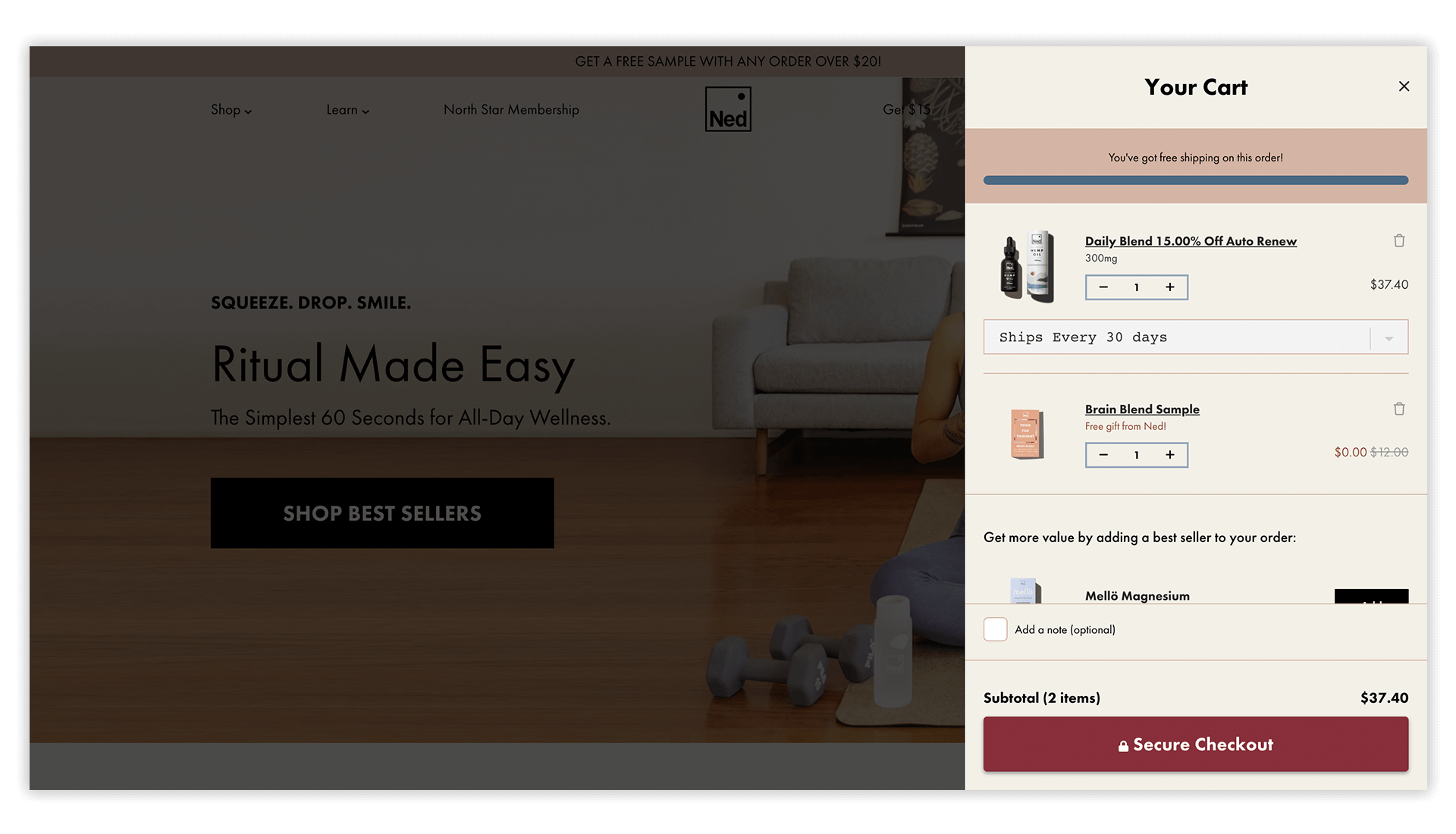Click the Mellö Magnesium product thumbnail
This screenshot has height=834, width=1456.
pyautogui.click(x=1024, y=590)
